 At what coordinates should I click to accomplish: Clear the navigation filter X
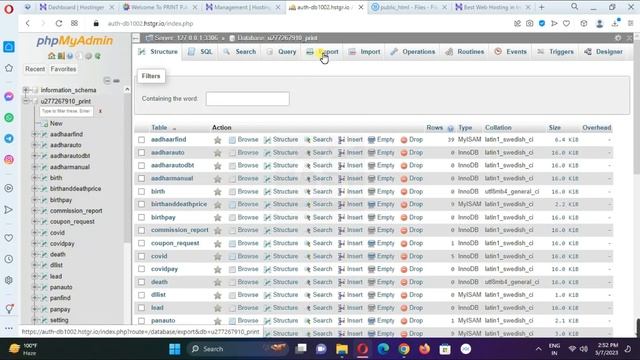coord(100,111)
